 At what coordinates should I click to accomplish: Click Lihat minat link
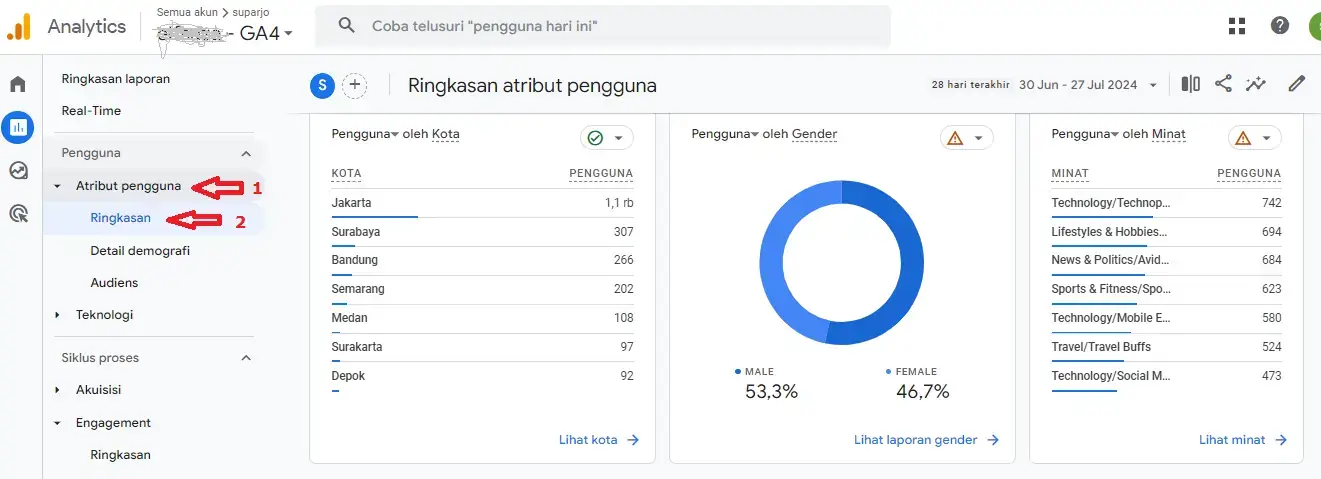click(1243, 439)
